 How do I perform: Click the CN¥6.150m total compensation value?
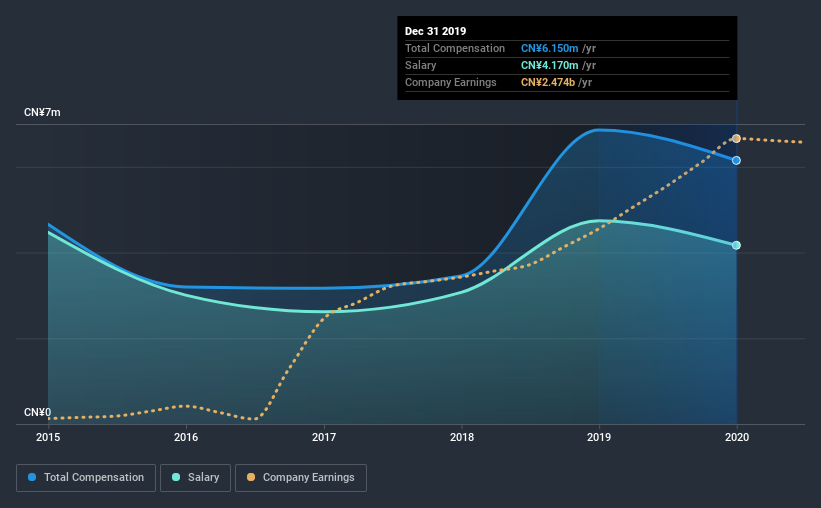[x=549, y=48]
